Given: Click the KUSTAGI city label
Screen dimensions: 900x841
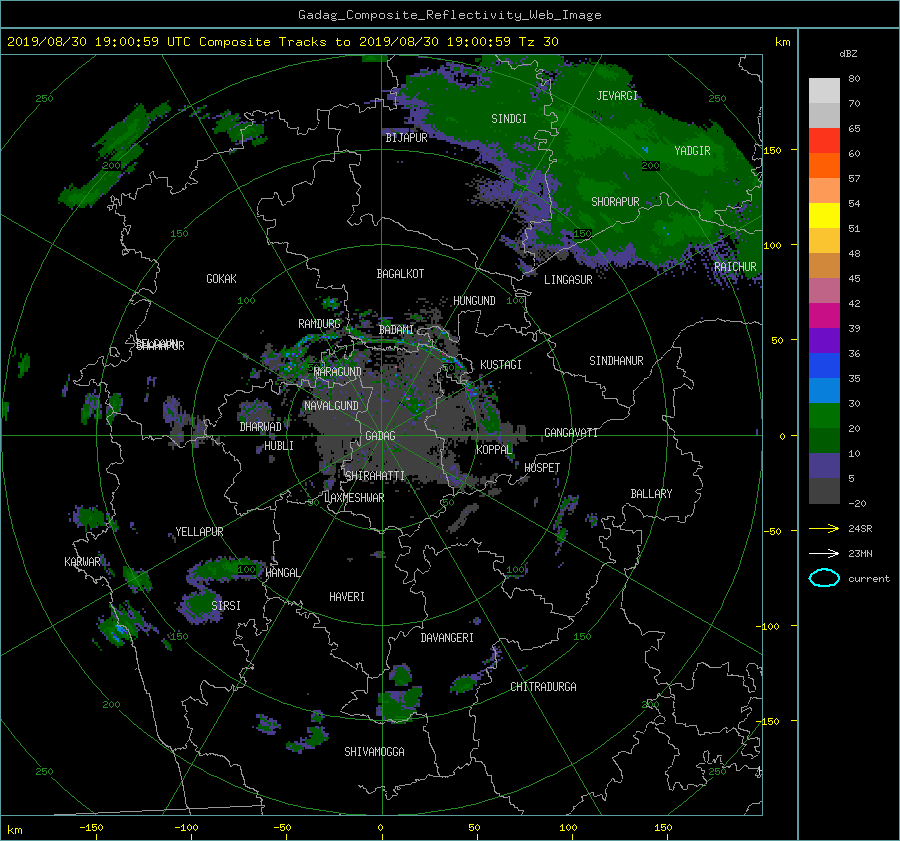Looking at the screenshot, I should point(501,365).
